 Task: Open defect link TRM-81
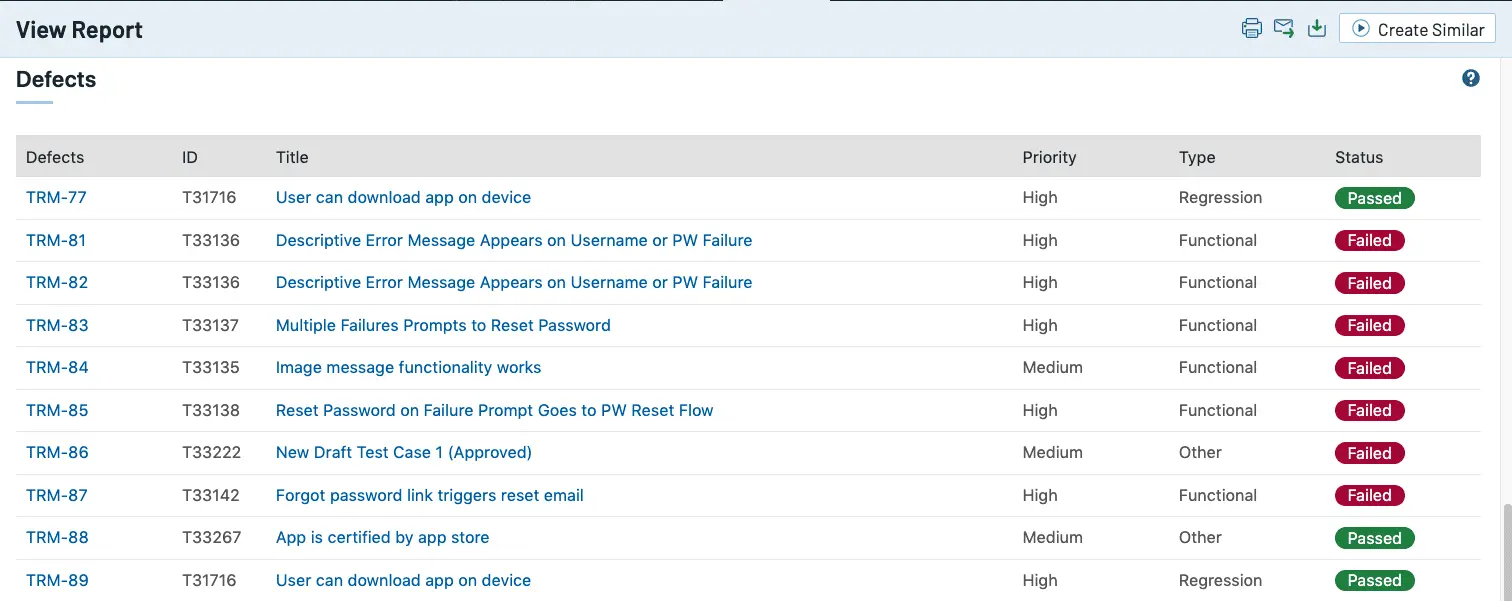pos(56,240)
